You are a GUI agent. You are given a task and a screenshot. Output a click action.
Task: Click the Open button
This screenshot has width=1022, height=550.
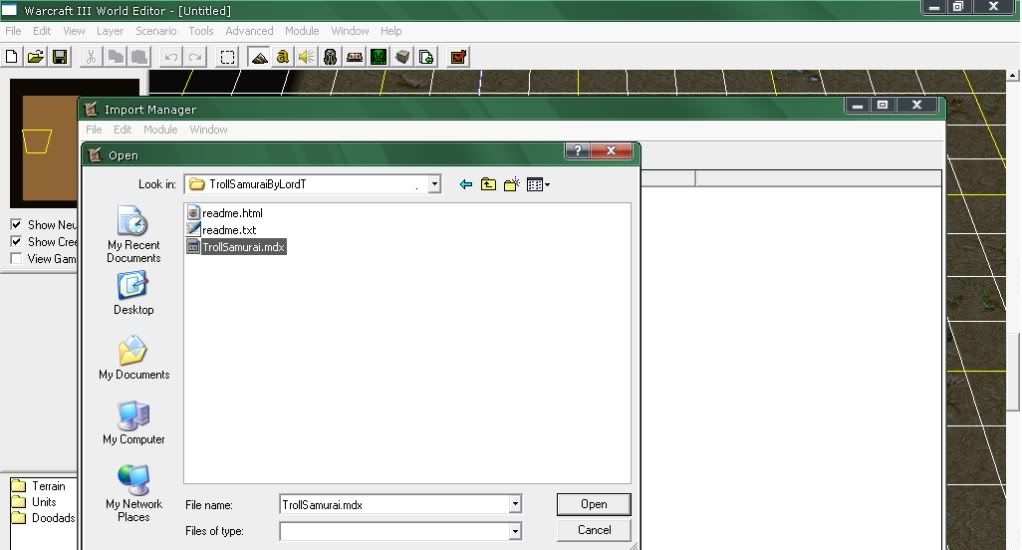594,504
